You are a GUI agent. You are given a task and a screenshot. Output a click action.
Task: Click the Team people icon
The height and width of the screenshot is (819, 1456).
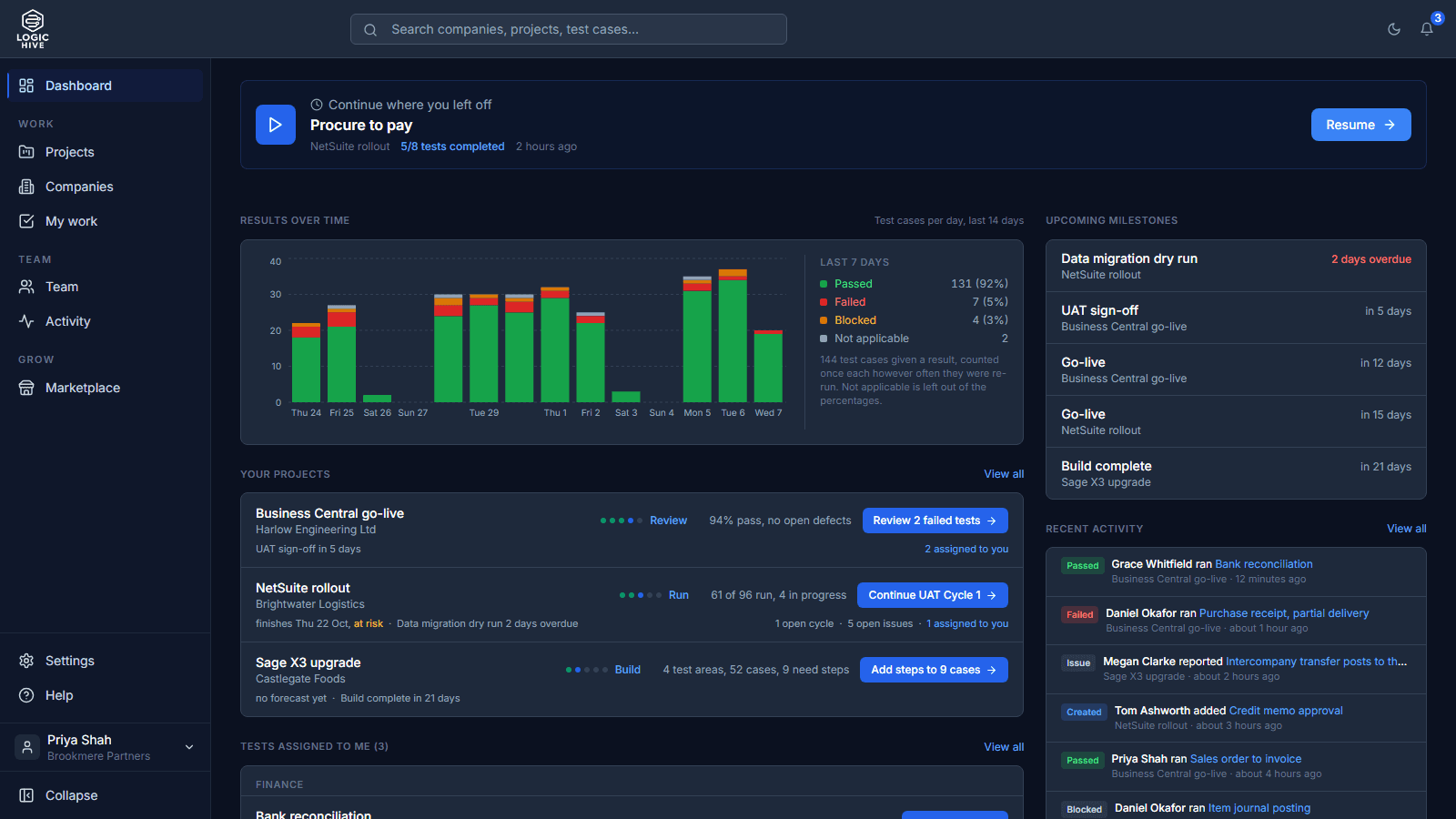tap(26, 287)
